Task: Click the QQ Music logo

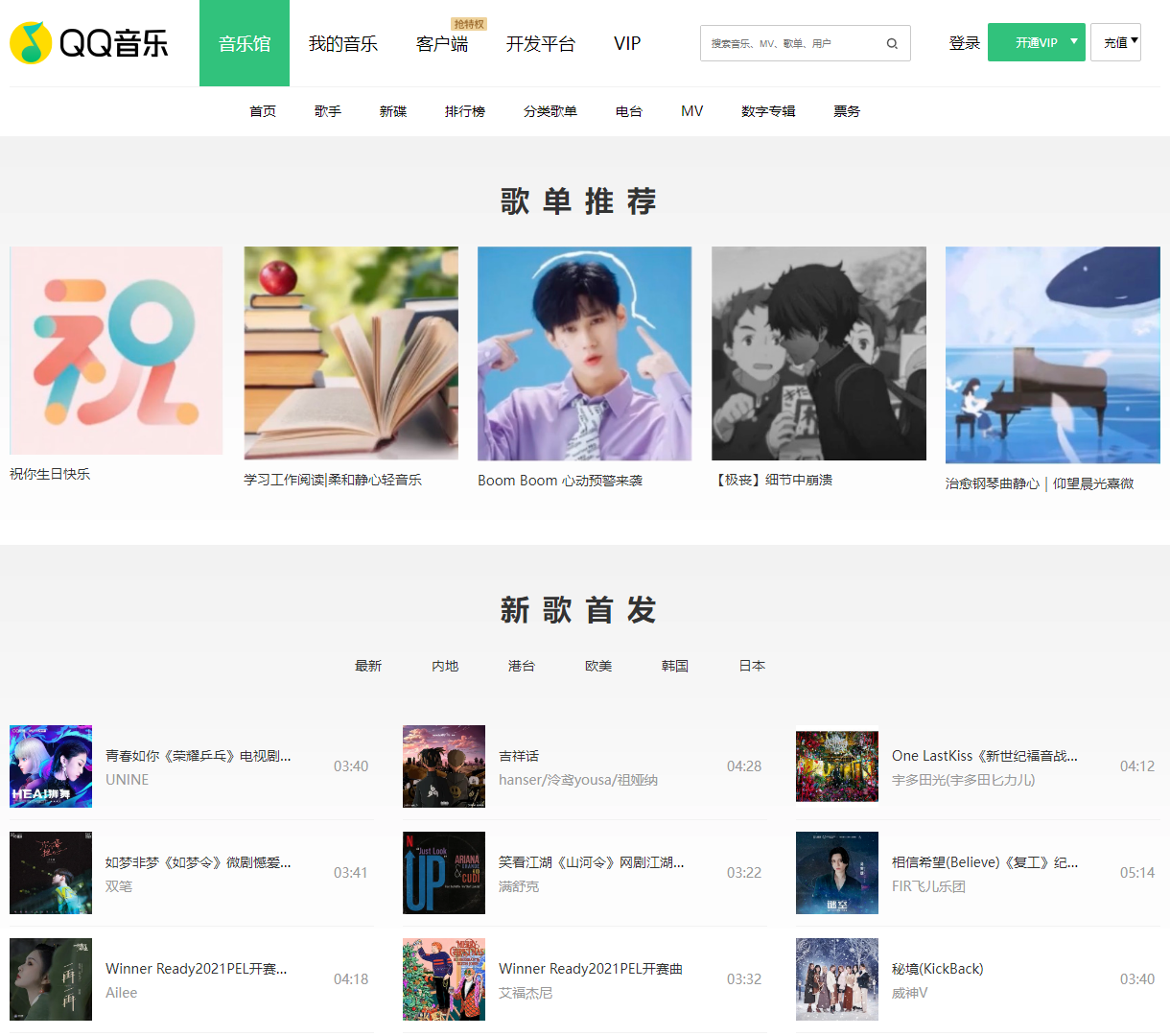Action: tap(91, 42)
